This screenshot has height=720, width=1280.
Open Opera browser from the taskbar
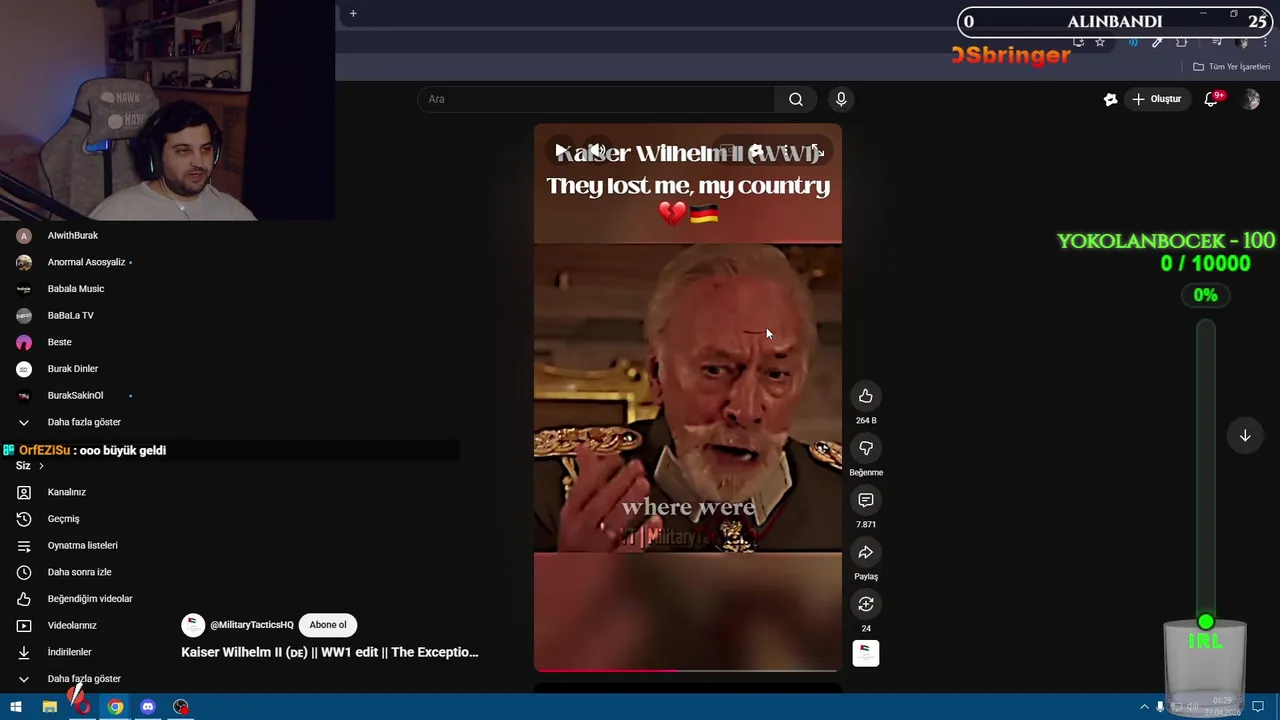tap(82, 707)
